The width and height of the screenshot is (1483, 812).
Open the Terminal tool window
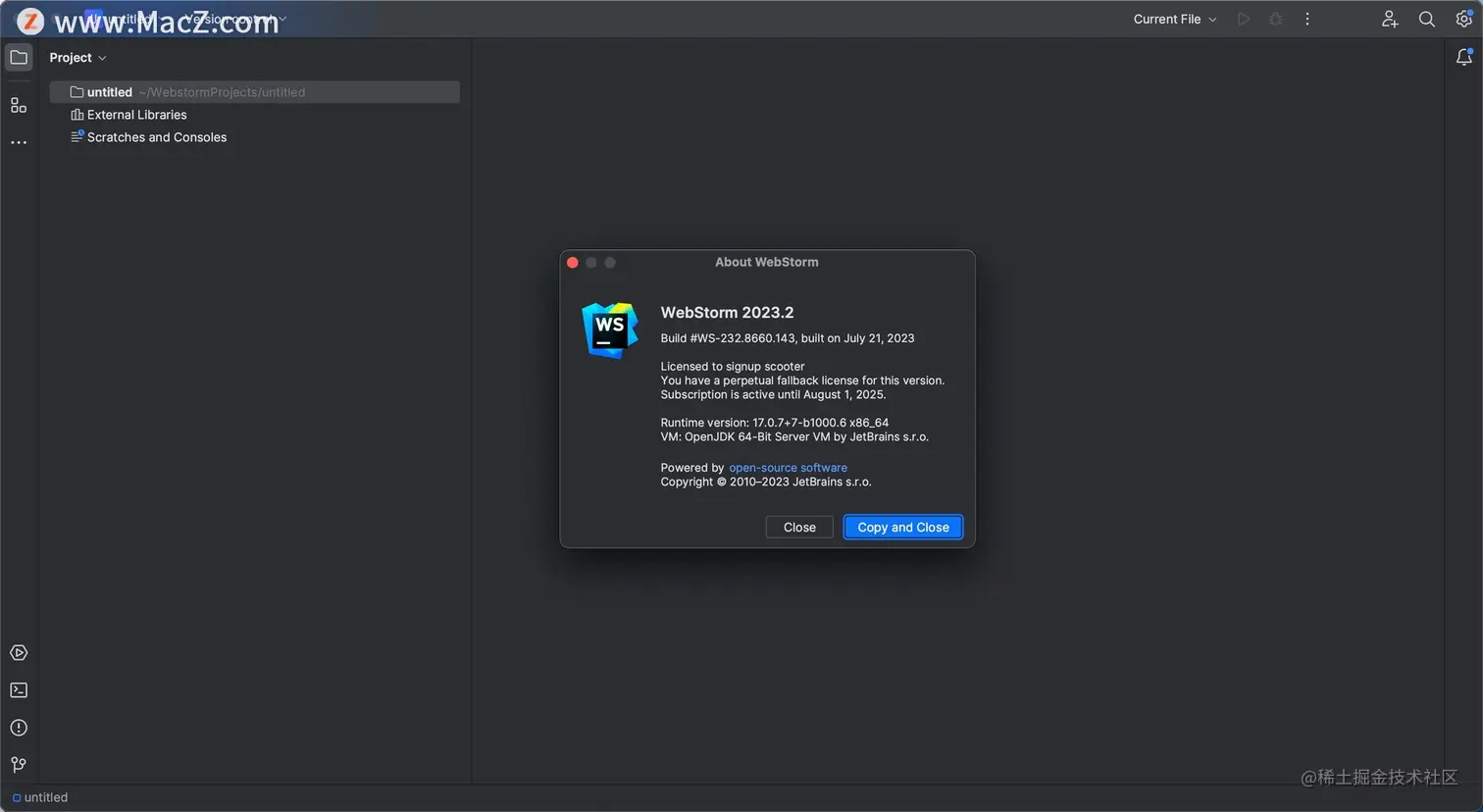point(19,690)
